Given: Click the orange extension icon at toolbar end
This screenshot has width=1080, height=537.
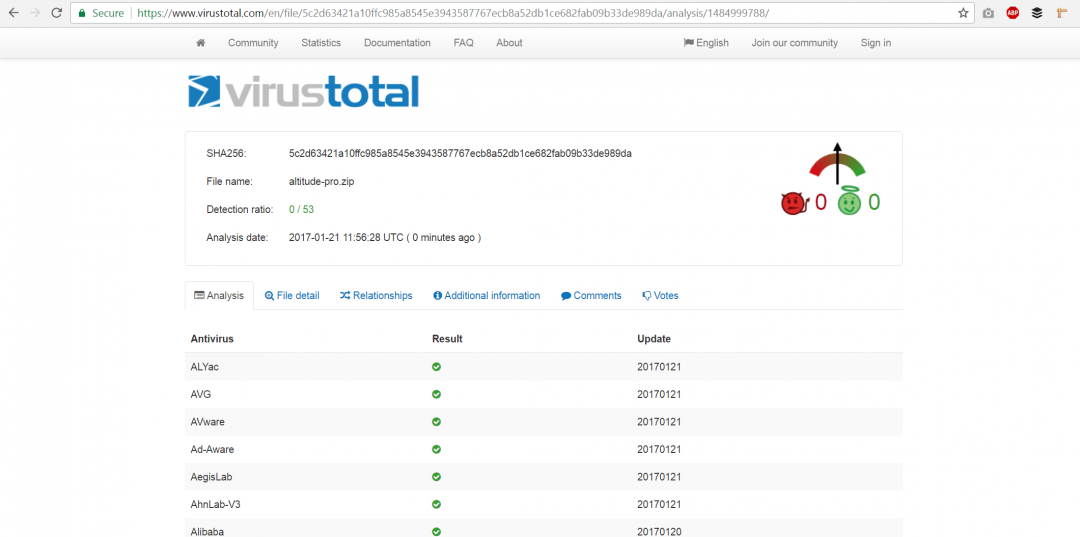Looking at the screenshot, I should click(1061, 13).
